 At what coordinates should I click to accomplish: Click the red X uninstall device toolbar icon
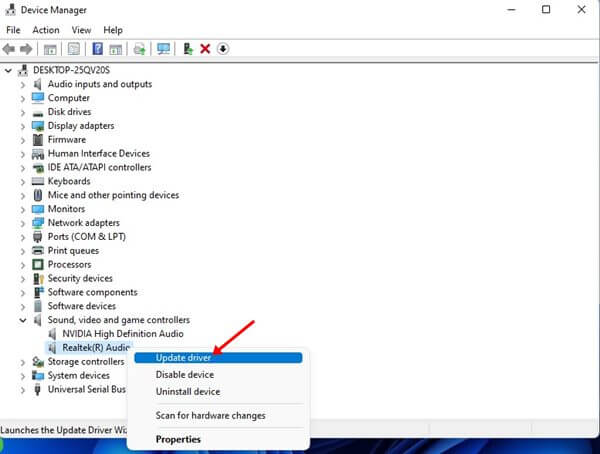pyautogui.click(x=205, y=49)
